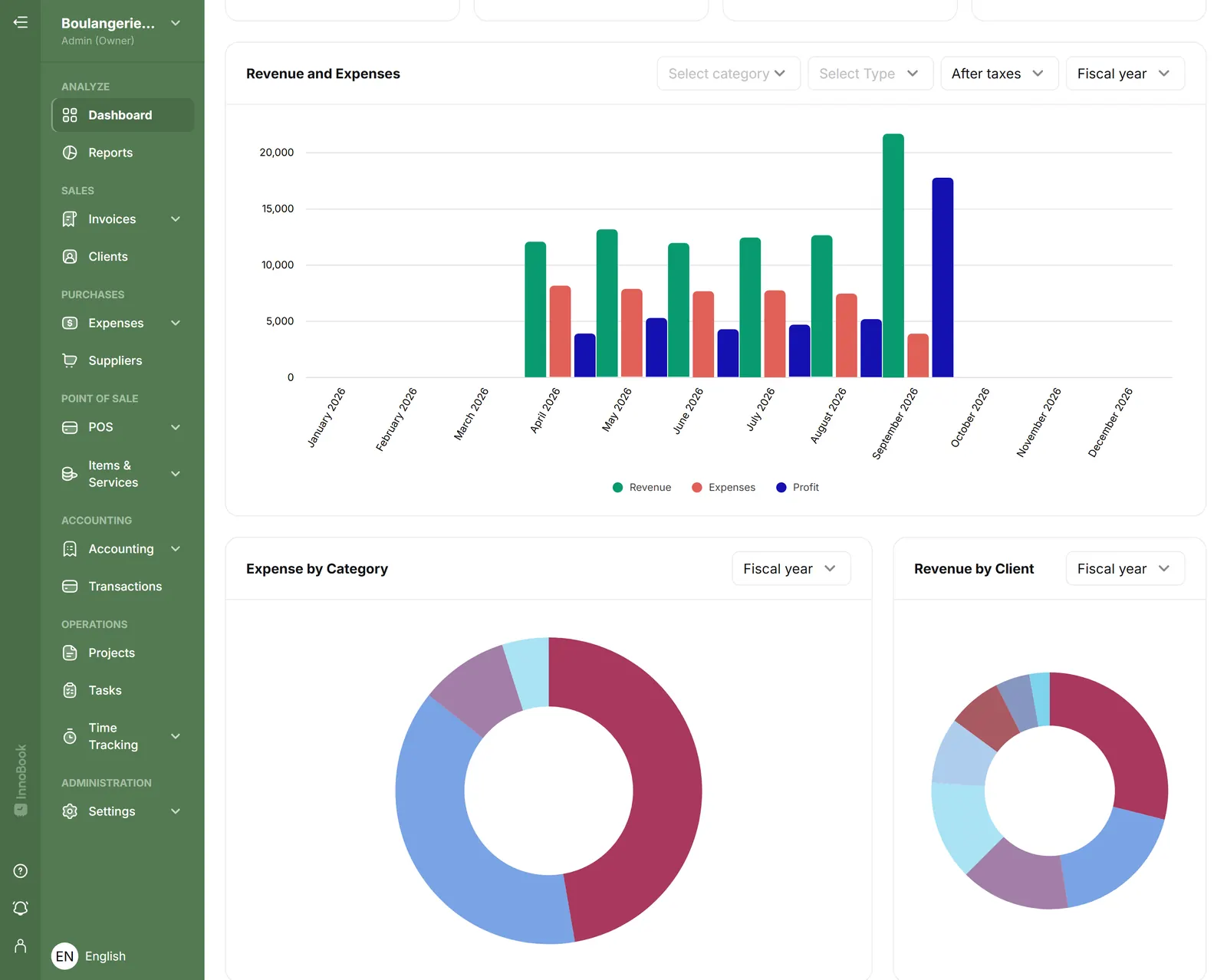Open the Suppliers page link
1227x980 pixels.
point(123,360)
